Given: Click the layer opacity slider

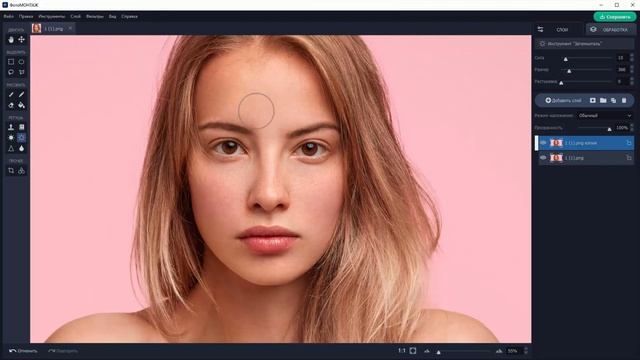Looking at the screenshot, I should [595, 128].
